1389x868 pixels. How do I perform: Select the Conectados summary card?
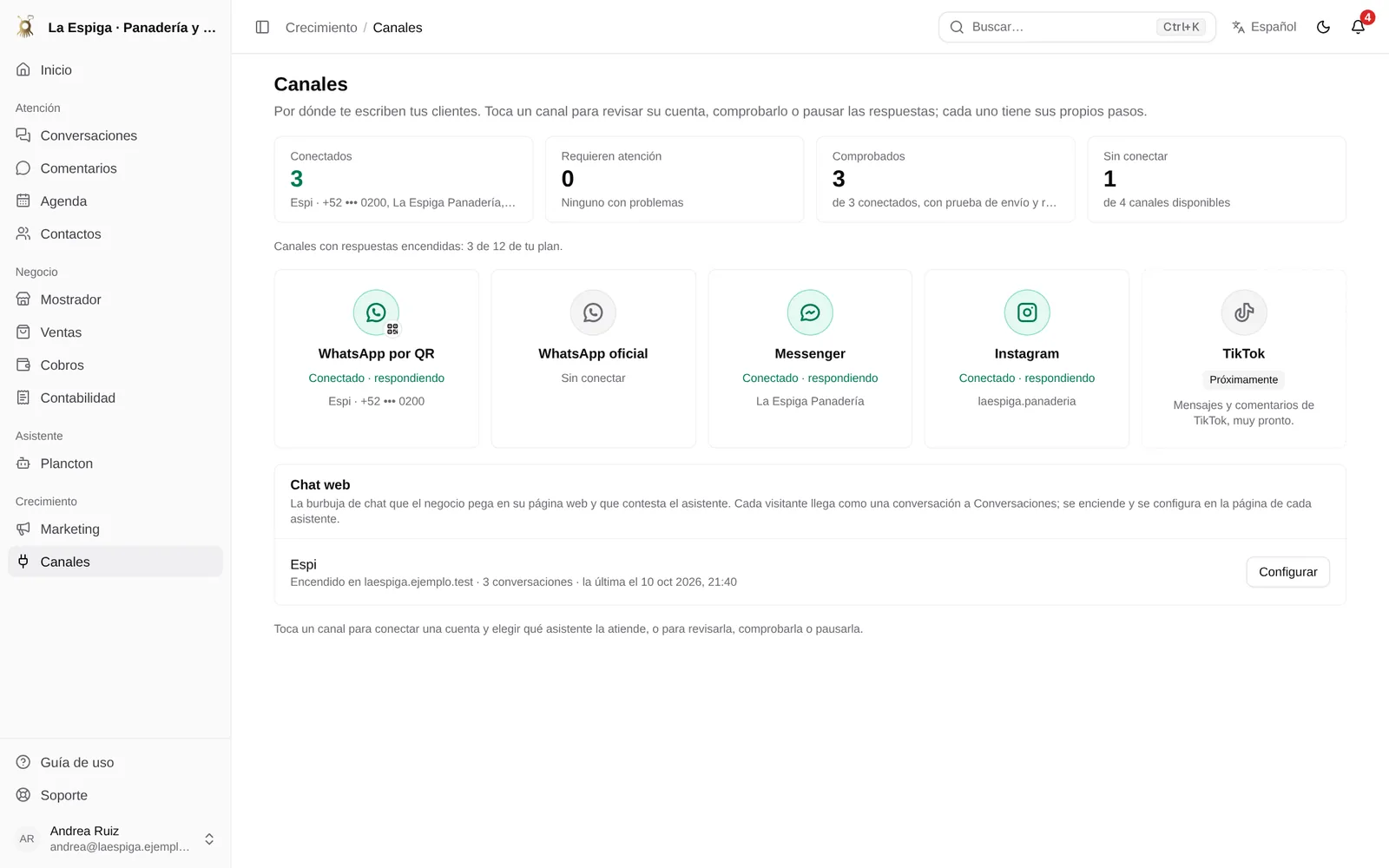[x=404, y=180]
